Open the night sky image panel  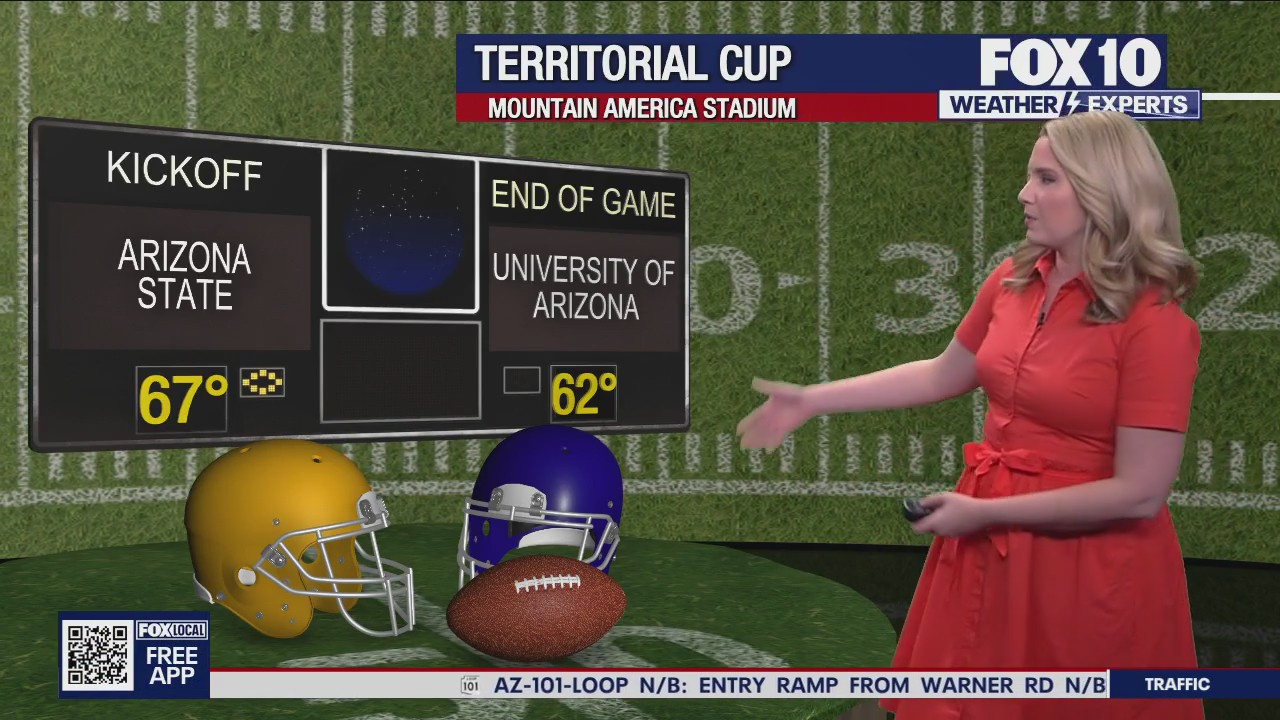pos(401,232)
